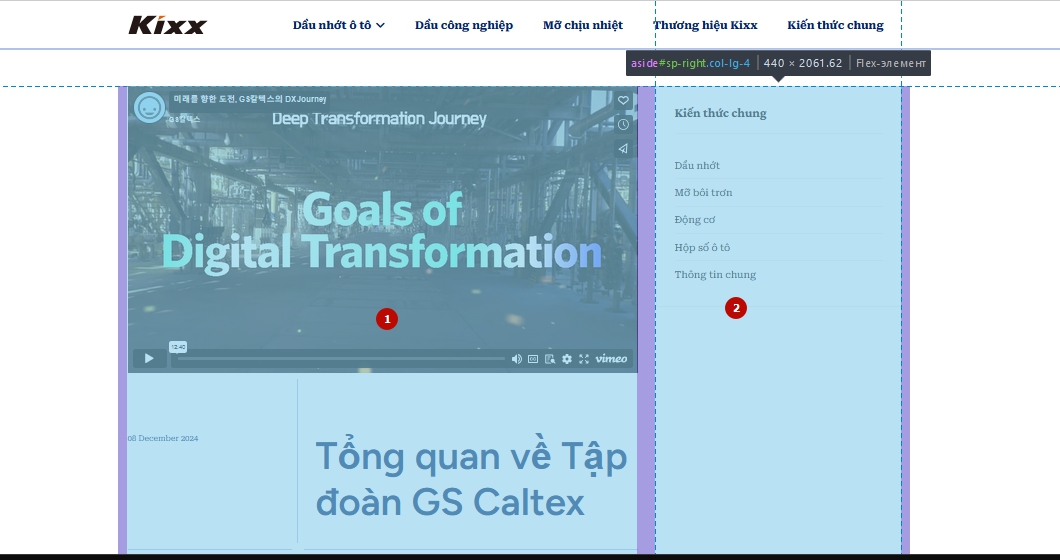Mute the video volume speaker icon
This screenshot has width=1060, height=560.
tap(517, 359)
